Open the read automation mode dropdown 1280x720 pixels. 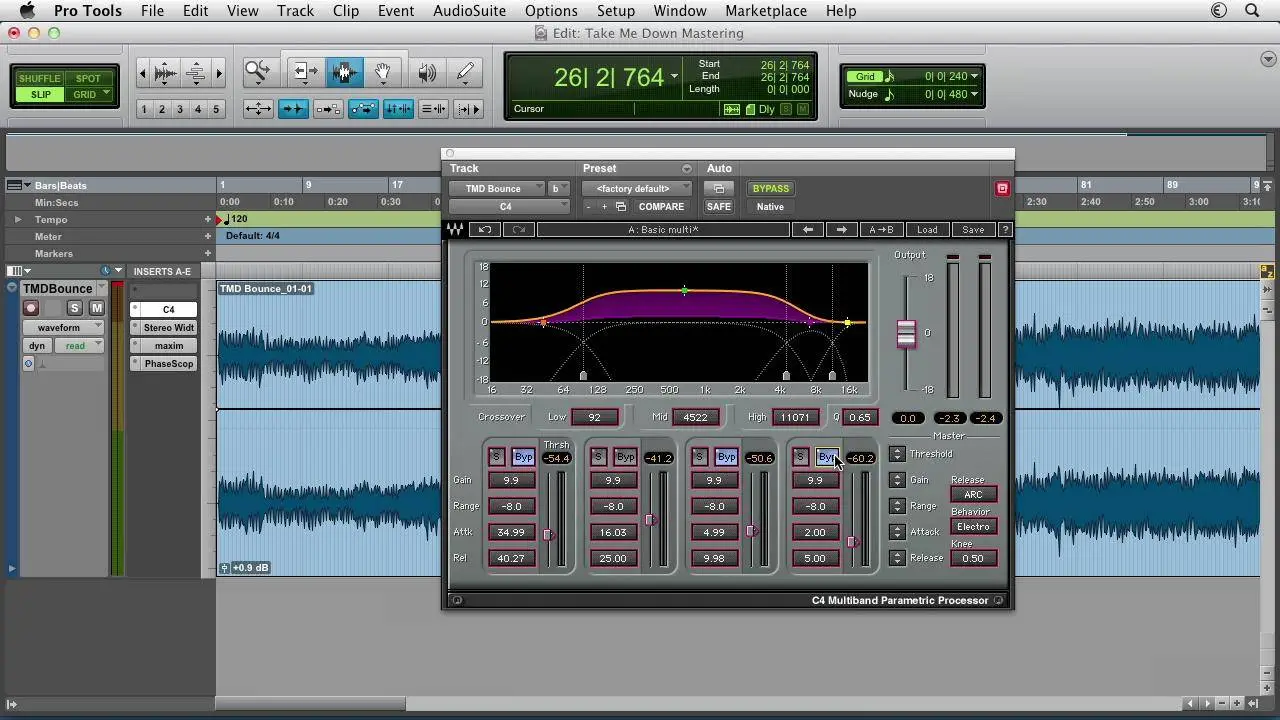[x=78, y=345]
